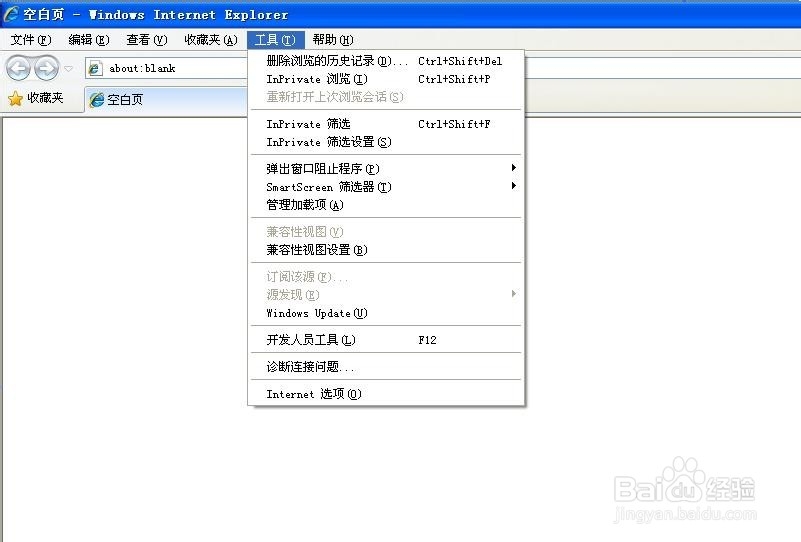This screenshot has width=801, height=542.
Task: Open the 帮助(H) menu
Action: point(333,40)
